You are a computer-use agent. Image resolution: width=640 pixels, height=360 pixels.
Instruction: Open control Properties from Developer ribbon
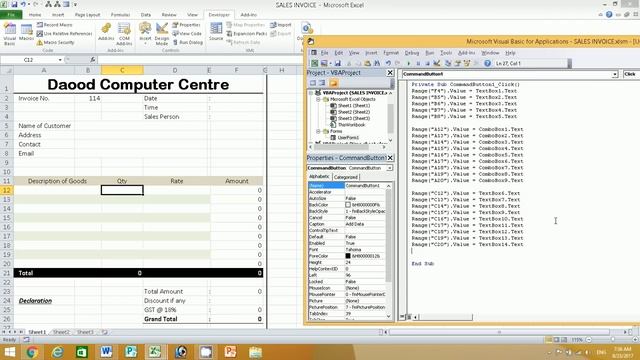(186, 25)
